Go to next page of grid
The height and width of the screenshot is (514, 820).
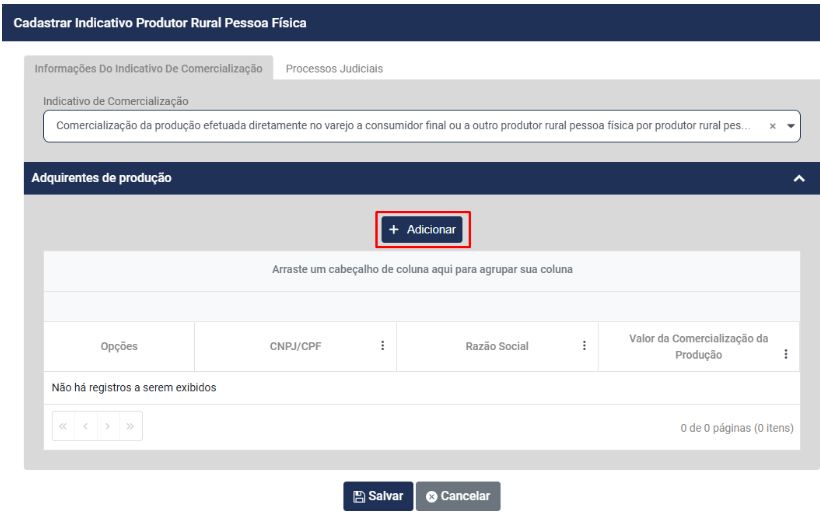coord(108,427)
